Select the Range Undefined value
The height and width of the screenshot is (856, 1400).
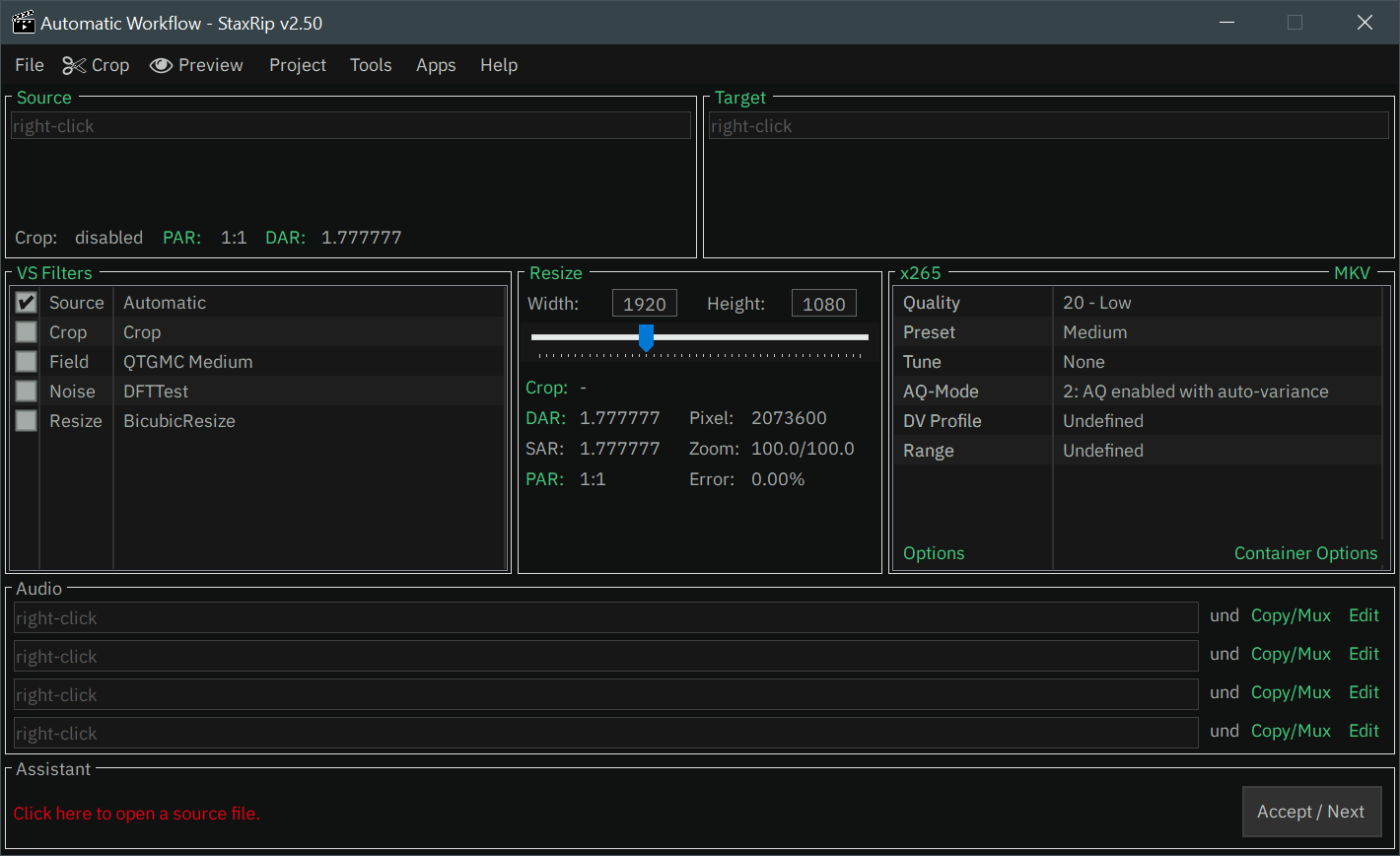click(1103, 451)
